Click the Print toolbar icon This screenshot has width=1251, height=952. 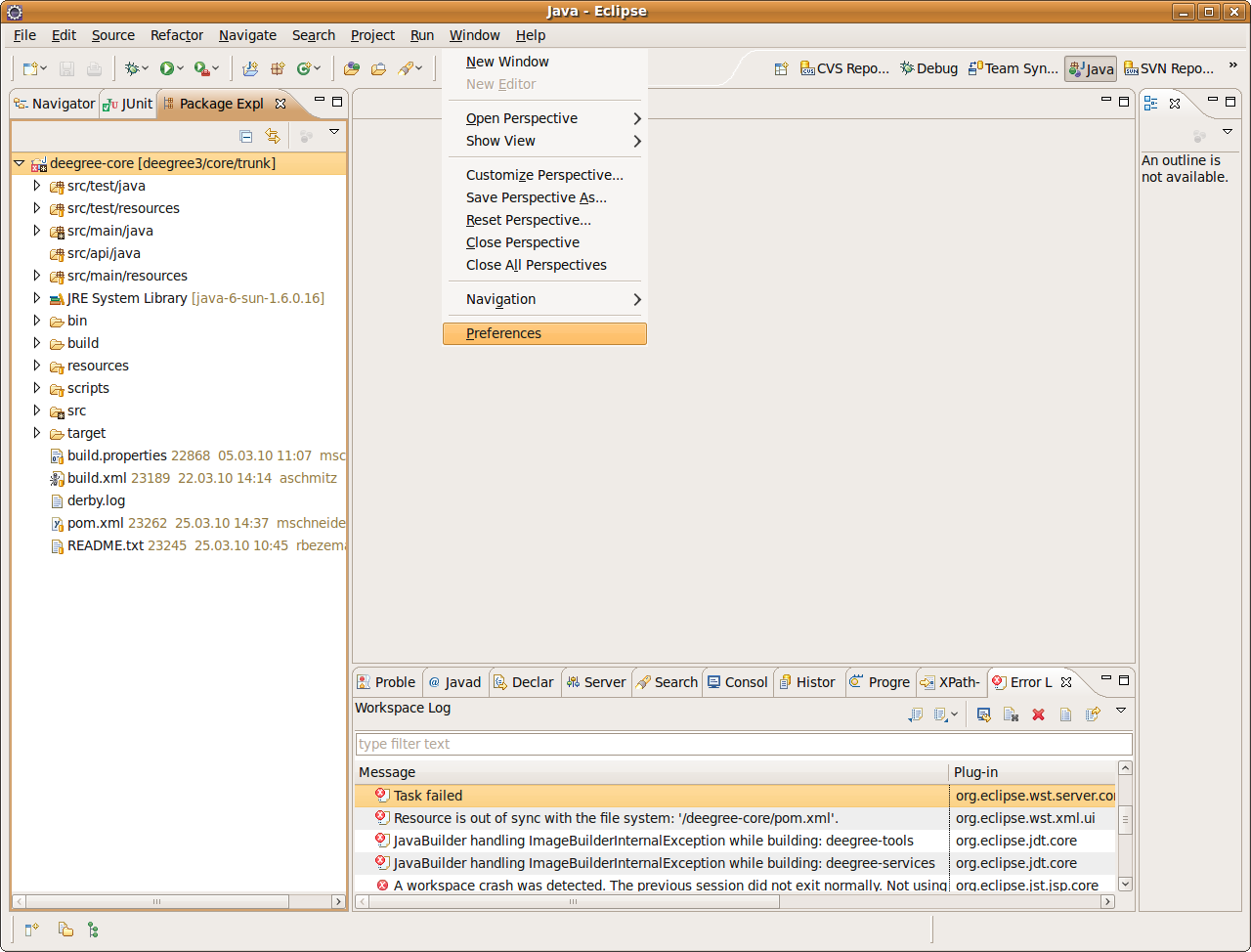tap(94, 68)
